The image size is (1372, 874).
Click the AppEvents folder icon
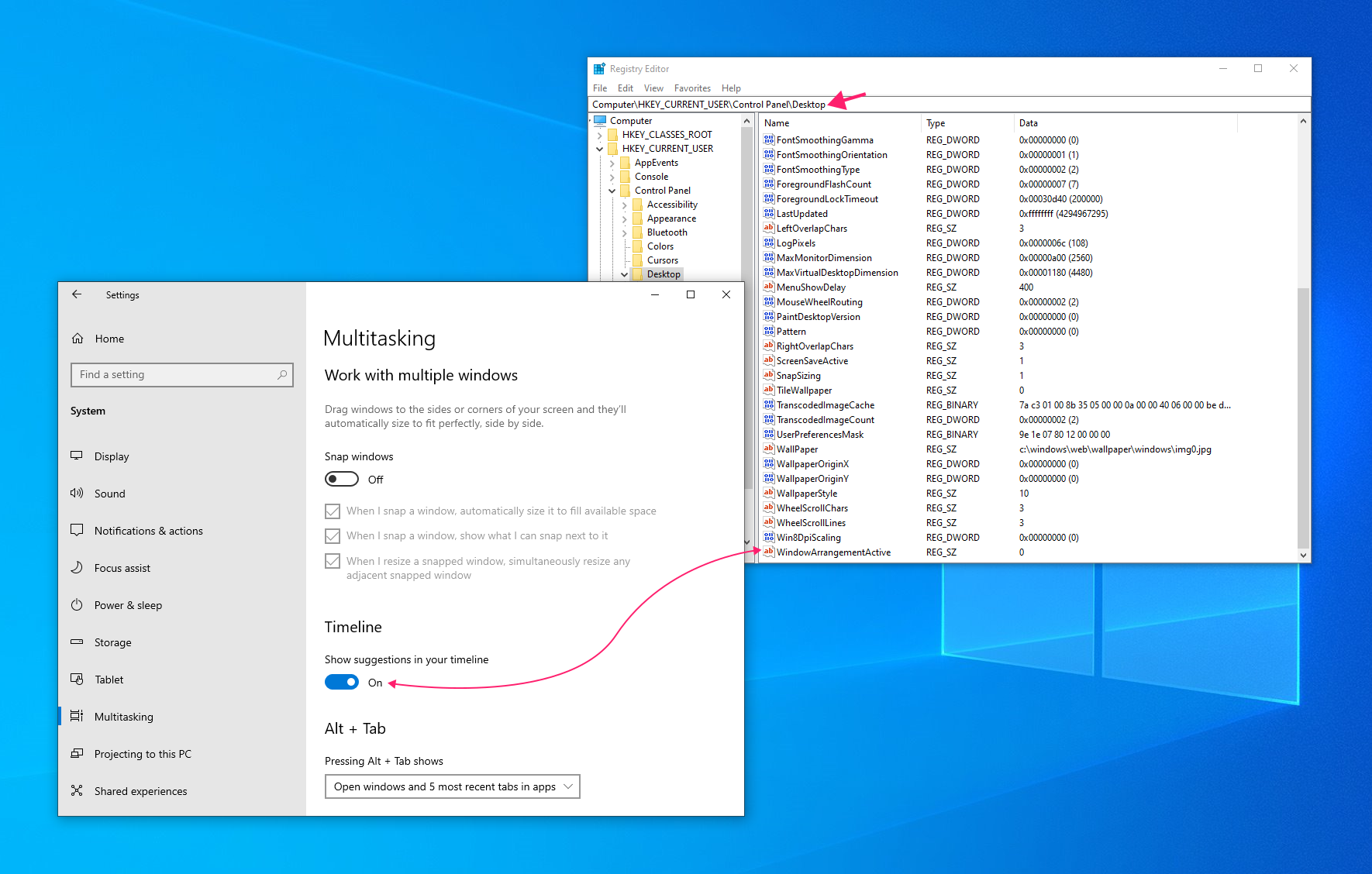(626, 162)
